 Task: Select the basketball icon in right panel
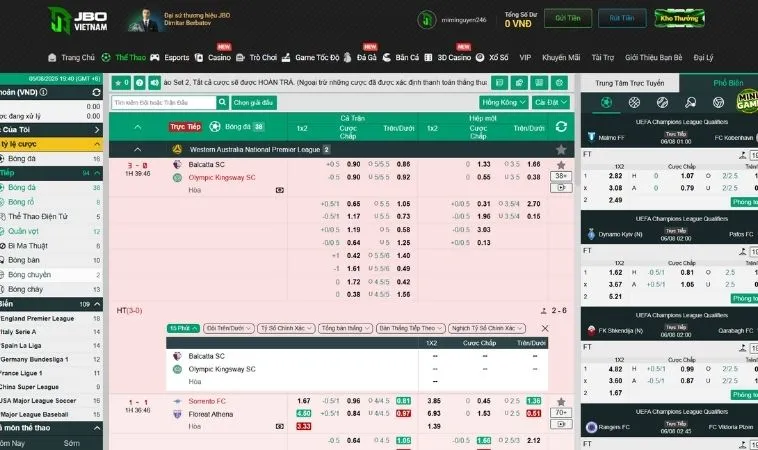click(634, 102)
